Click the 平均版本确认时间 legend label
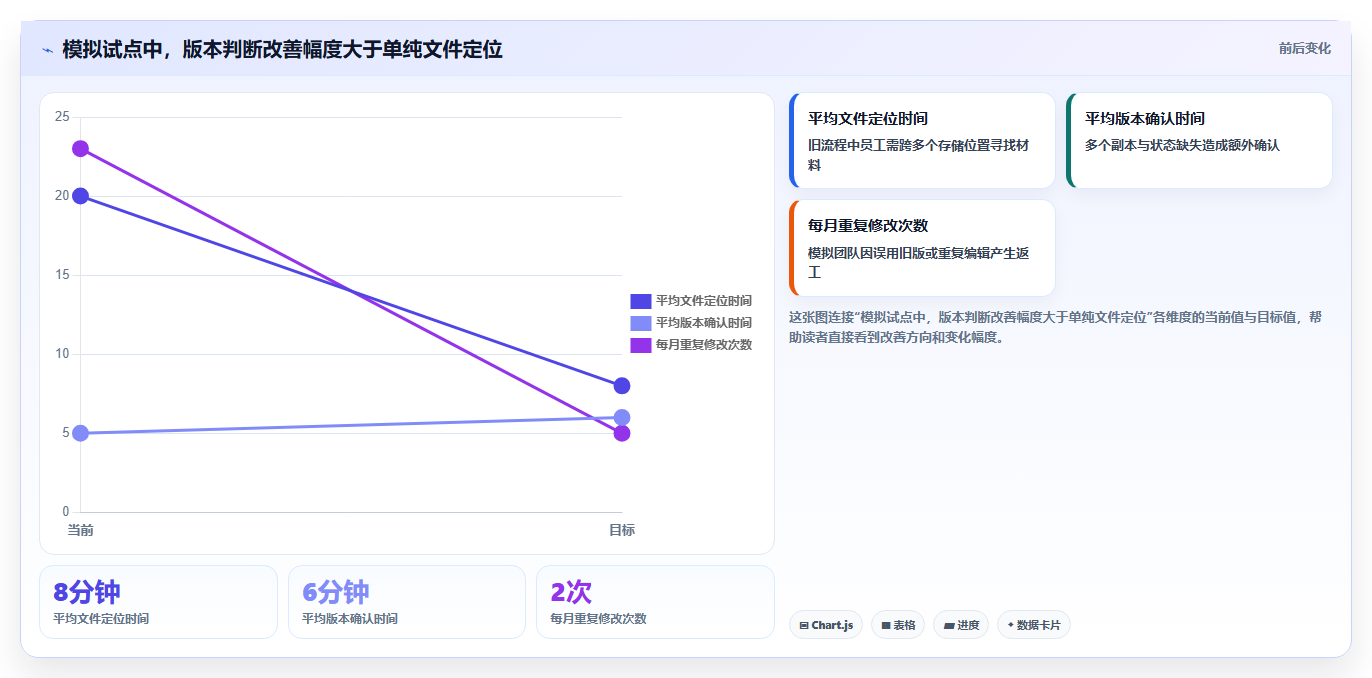This screenshot has width=1372, height=678. 704,323
